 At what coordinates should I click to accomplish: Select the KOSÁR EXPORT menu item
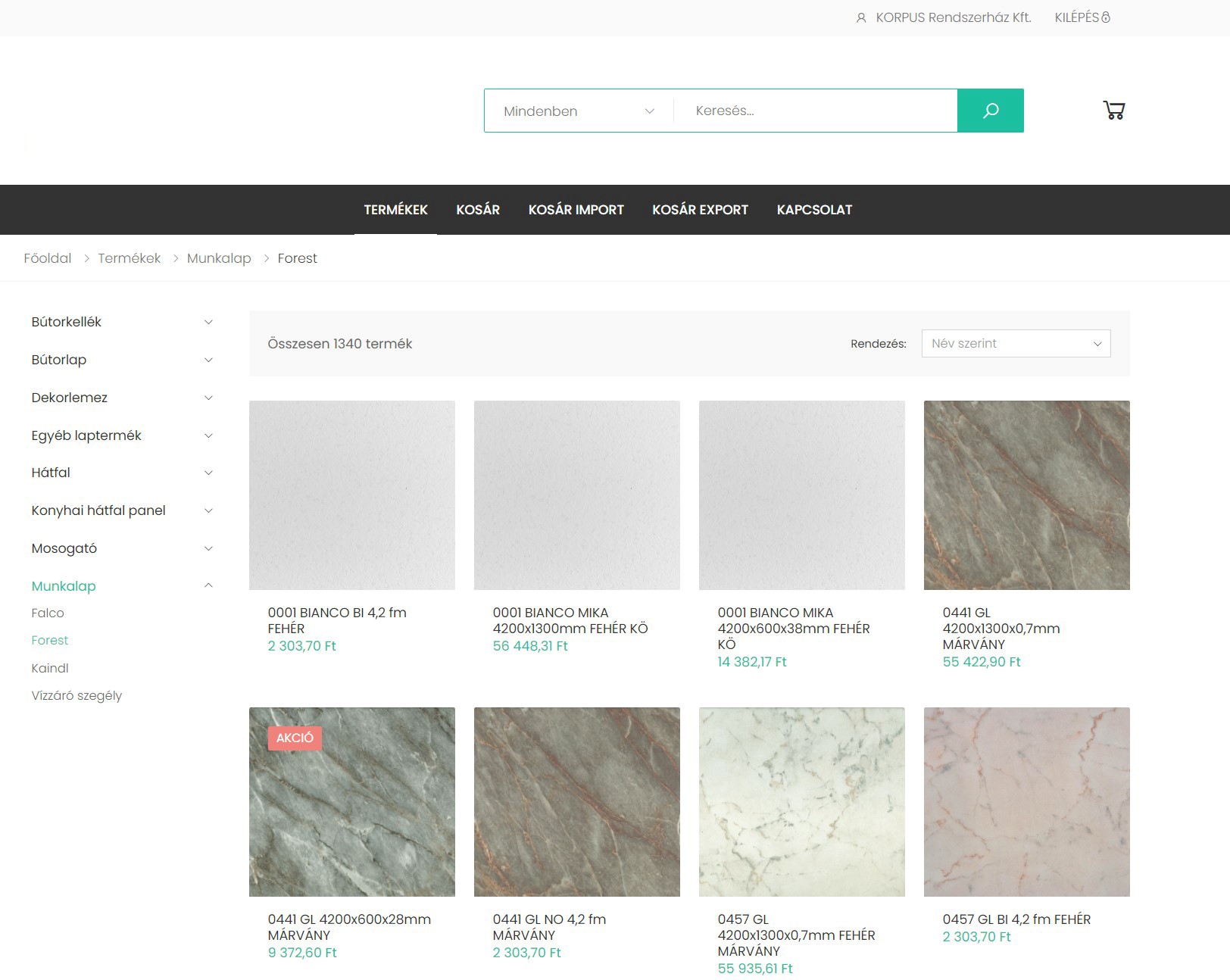click(x=700, y=210)
